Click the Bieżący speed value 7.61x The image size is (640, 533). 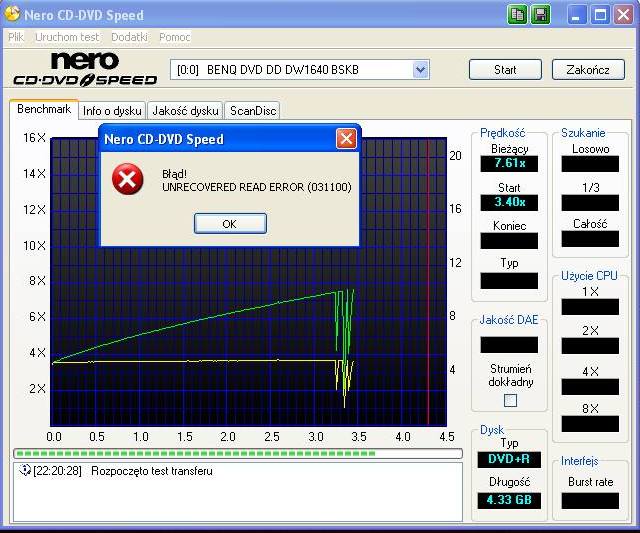509,163
